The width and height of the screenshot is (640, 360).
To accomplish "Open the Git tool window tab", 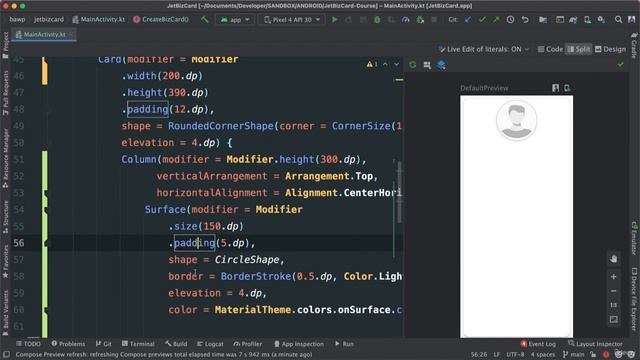I will (x=104, y=344).
